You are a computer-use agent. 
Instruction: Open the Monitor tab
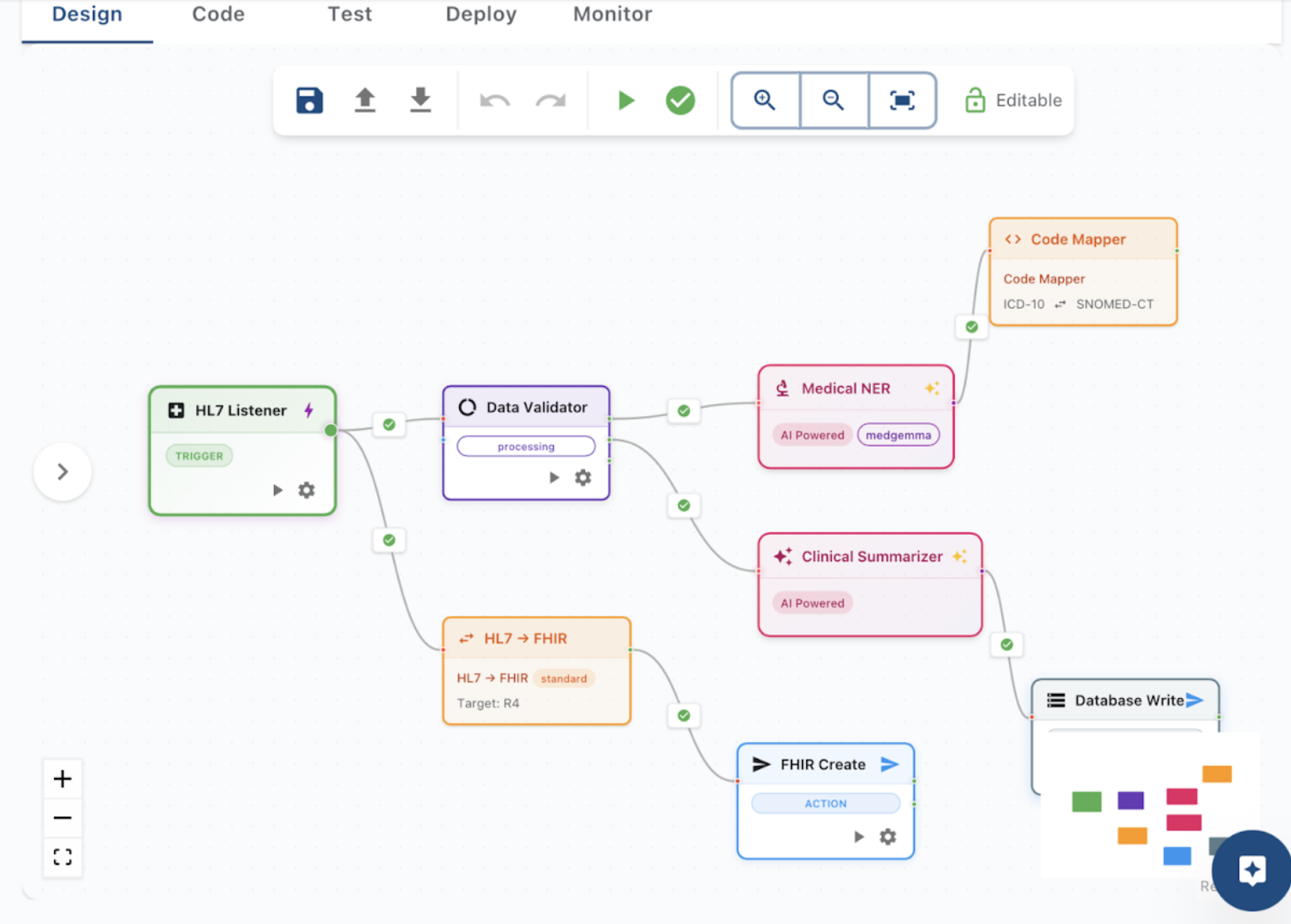pos(612,14)
